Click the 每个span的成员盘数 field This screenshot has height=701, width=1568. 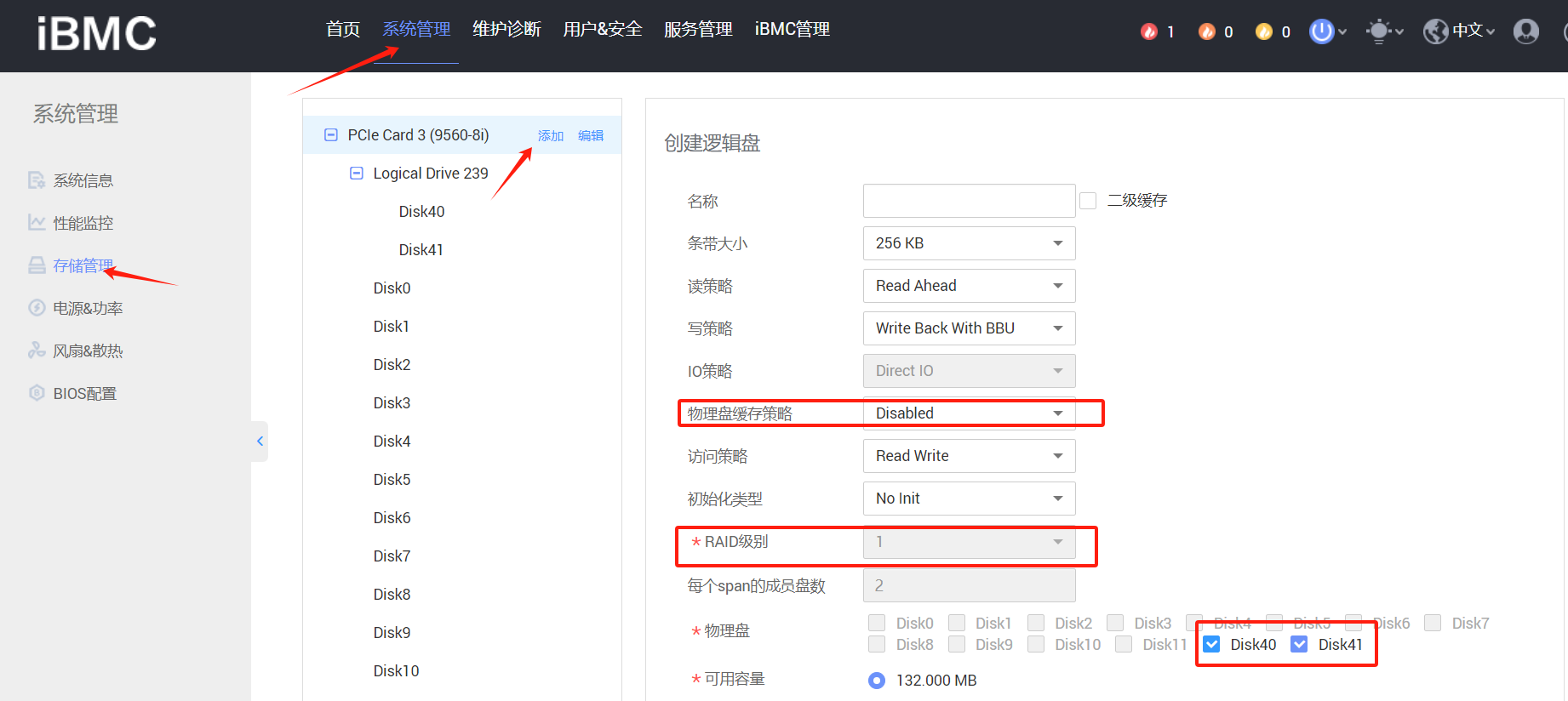pyautogui.click(x=970, y=585)
